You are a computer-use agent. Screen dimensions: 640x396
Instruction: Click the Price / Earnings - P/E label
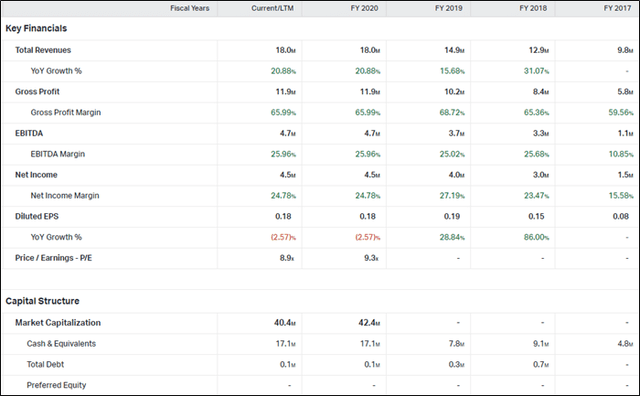(x=53, y=258)
